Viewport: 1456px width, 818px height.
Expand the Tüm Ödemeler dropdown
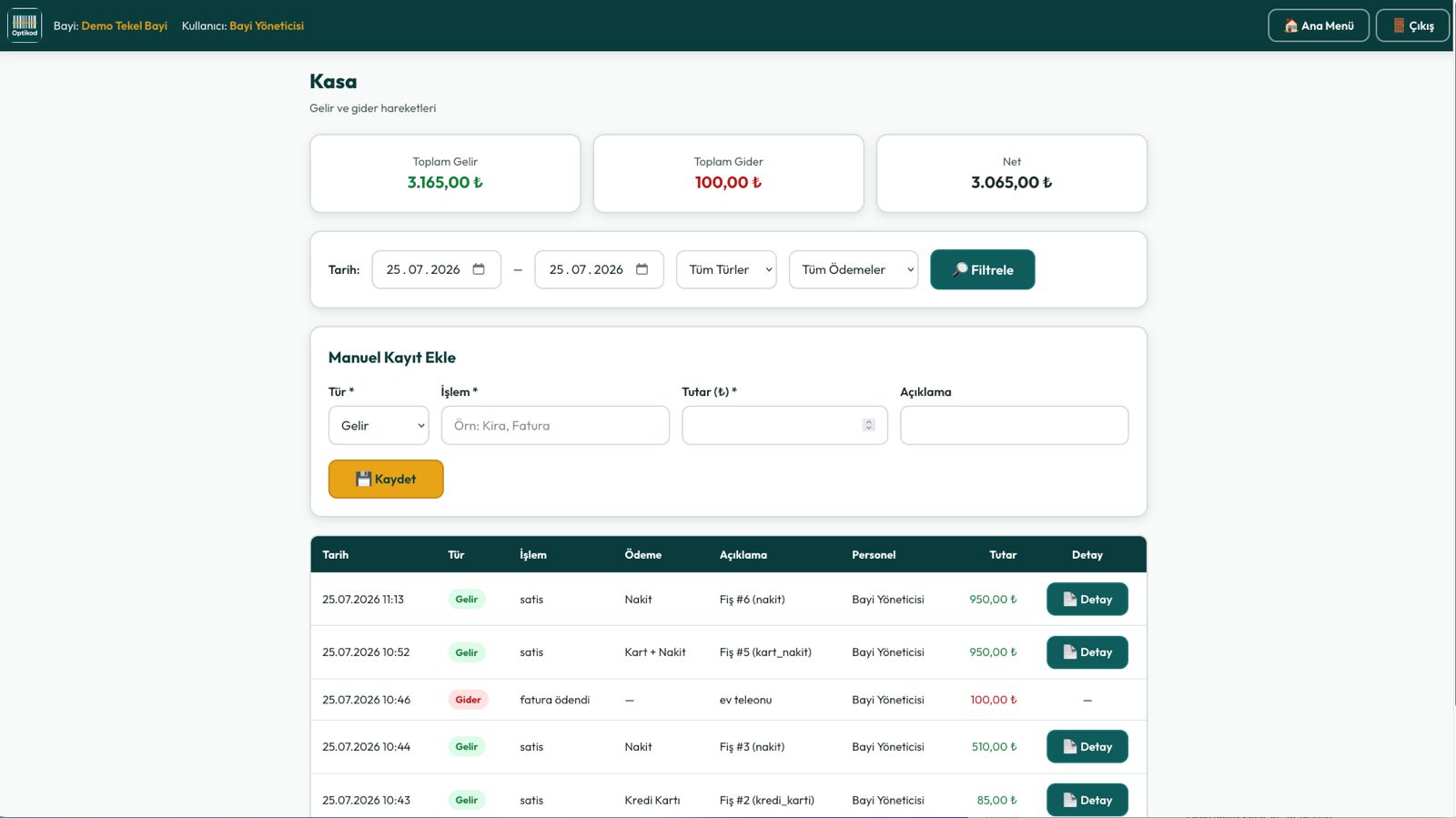point(854,269)
